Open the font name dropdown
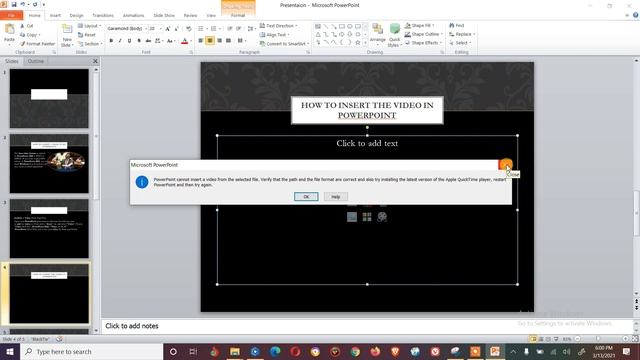The image size is (640, 360). (146, 29)
